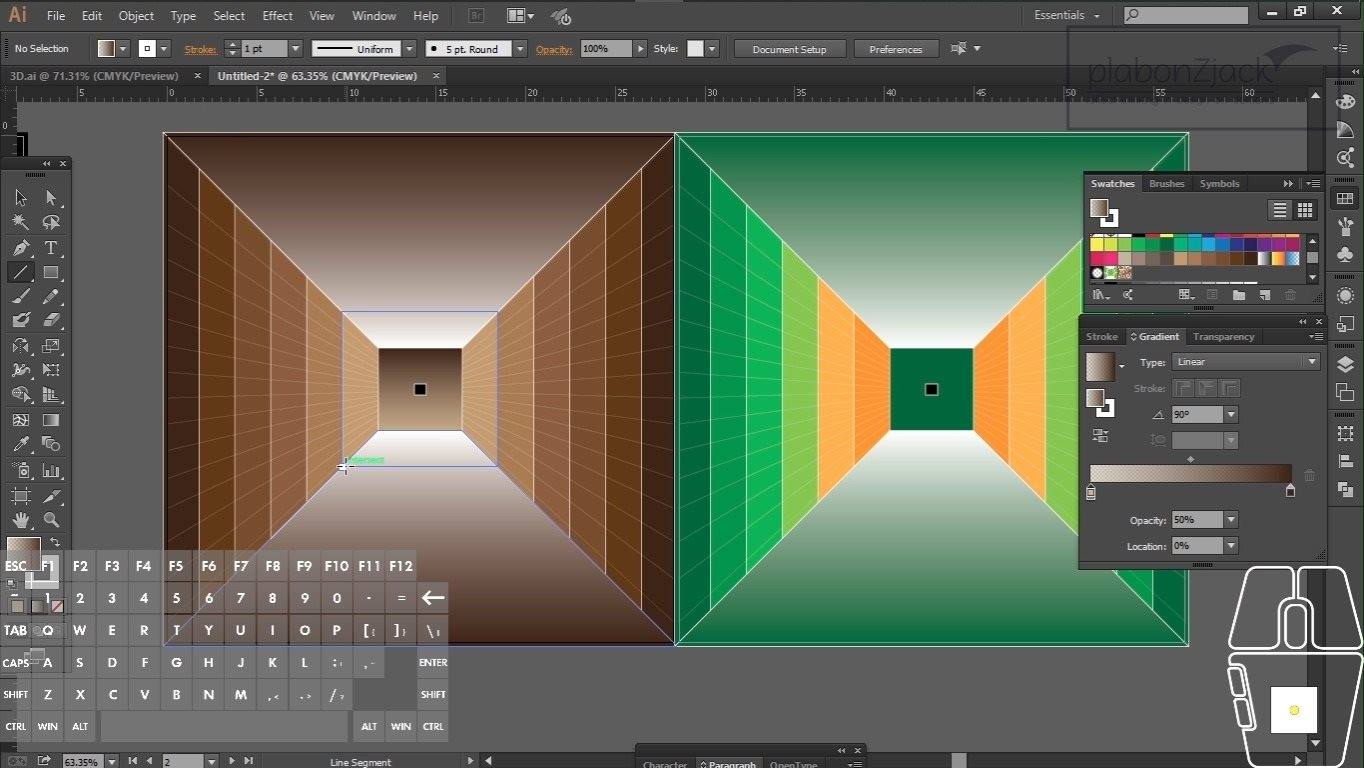Open the Window menu
Image resolution: width=1364 pixels, height=768 pixels.
(x=374, y=16)
